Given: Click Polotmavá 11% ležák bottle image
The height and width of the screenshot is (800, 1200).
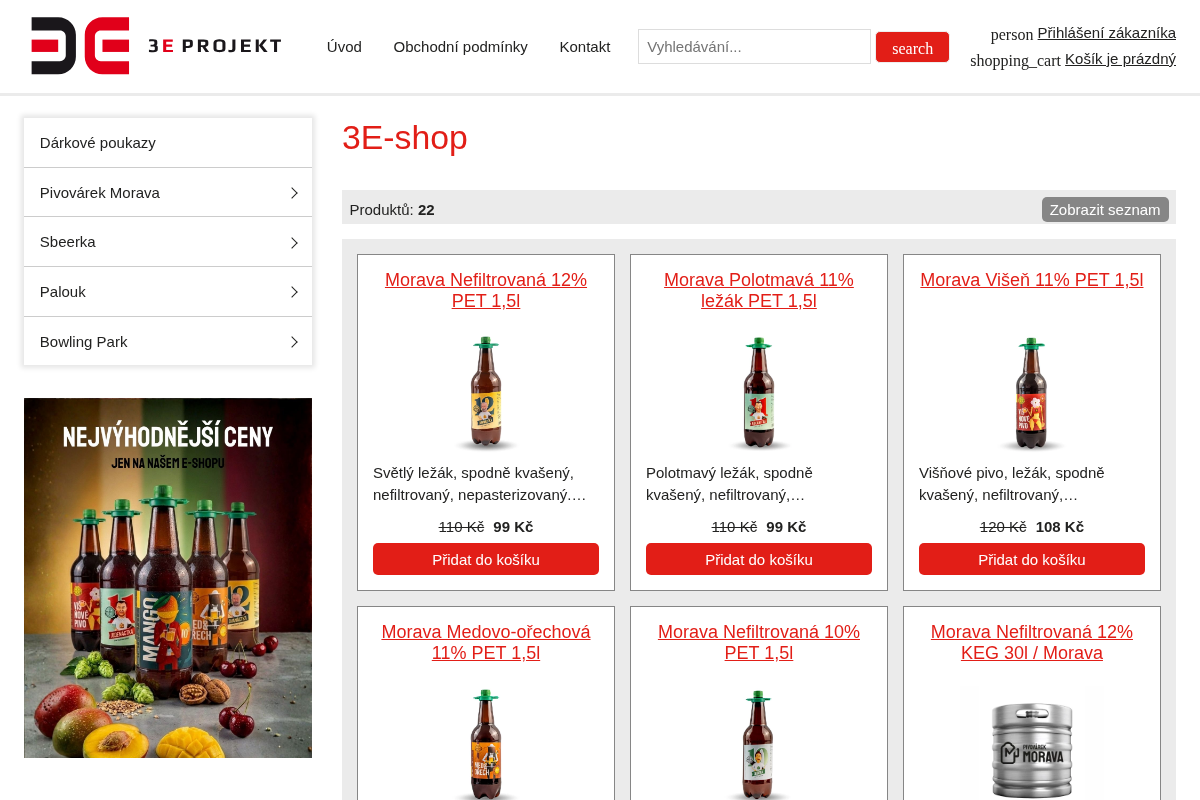Looking at the screenshot, I should click(x=759, y=393).
